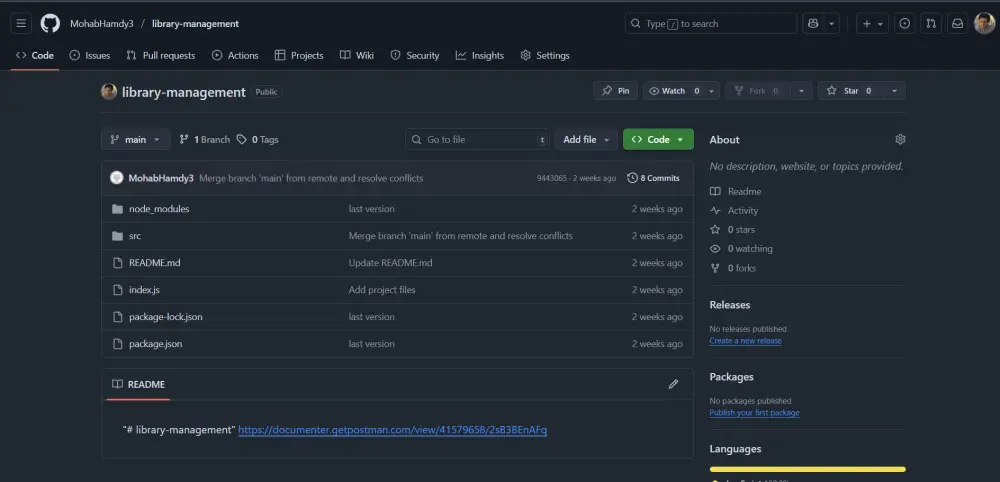This screenshot has height=482, width=1000.
Task: Edit README with the pencil icon
Action: (673, 384)
